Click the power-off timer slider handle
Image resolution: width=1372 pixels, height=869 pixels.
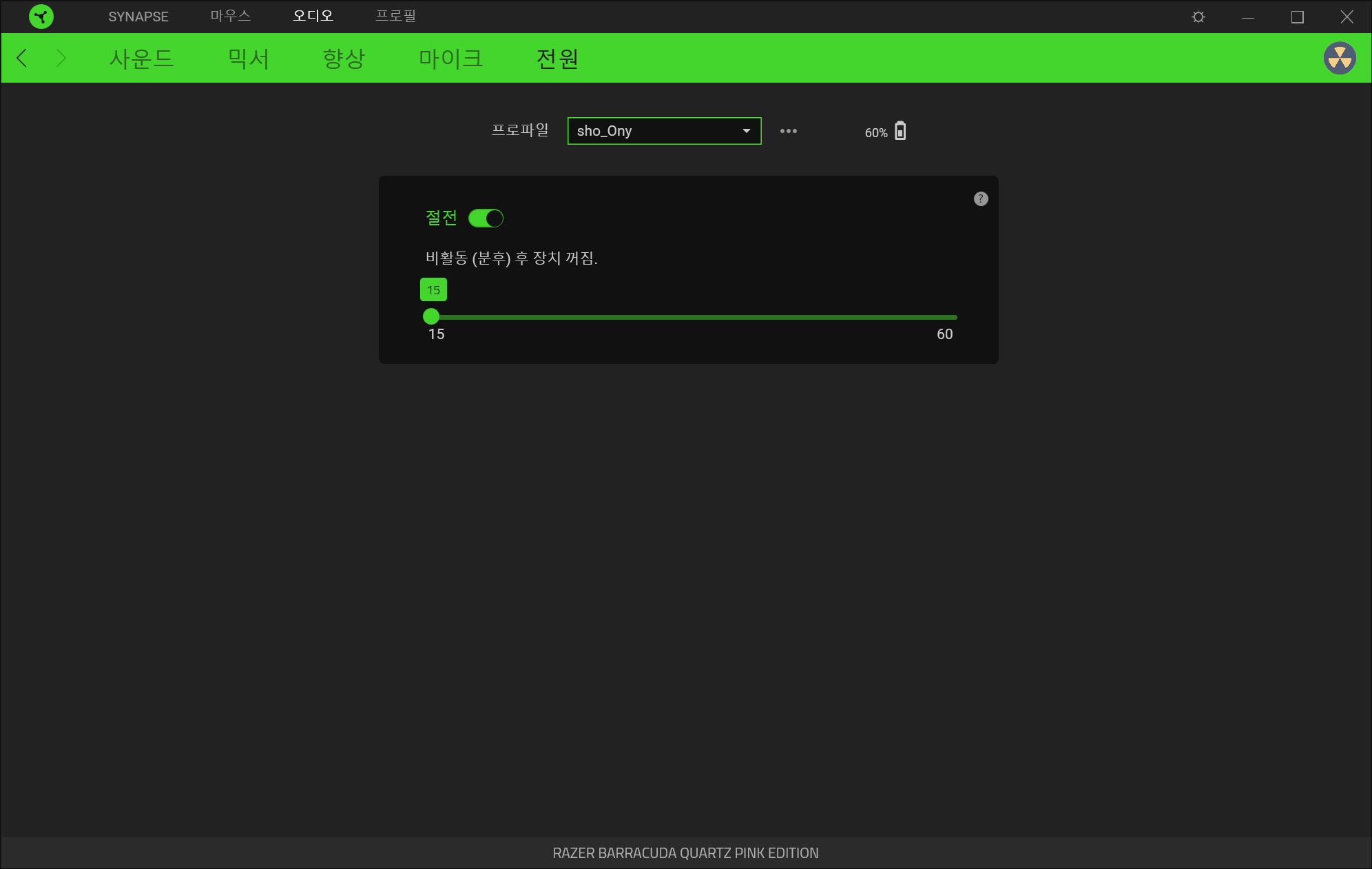point(431,316)
